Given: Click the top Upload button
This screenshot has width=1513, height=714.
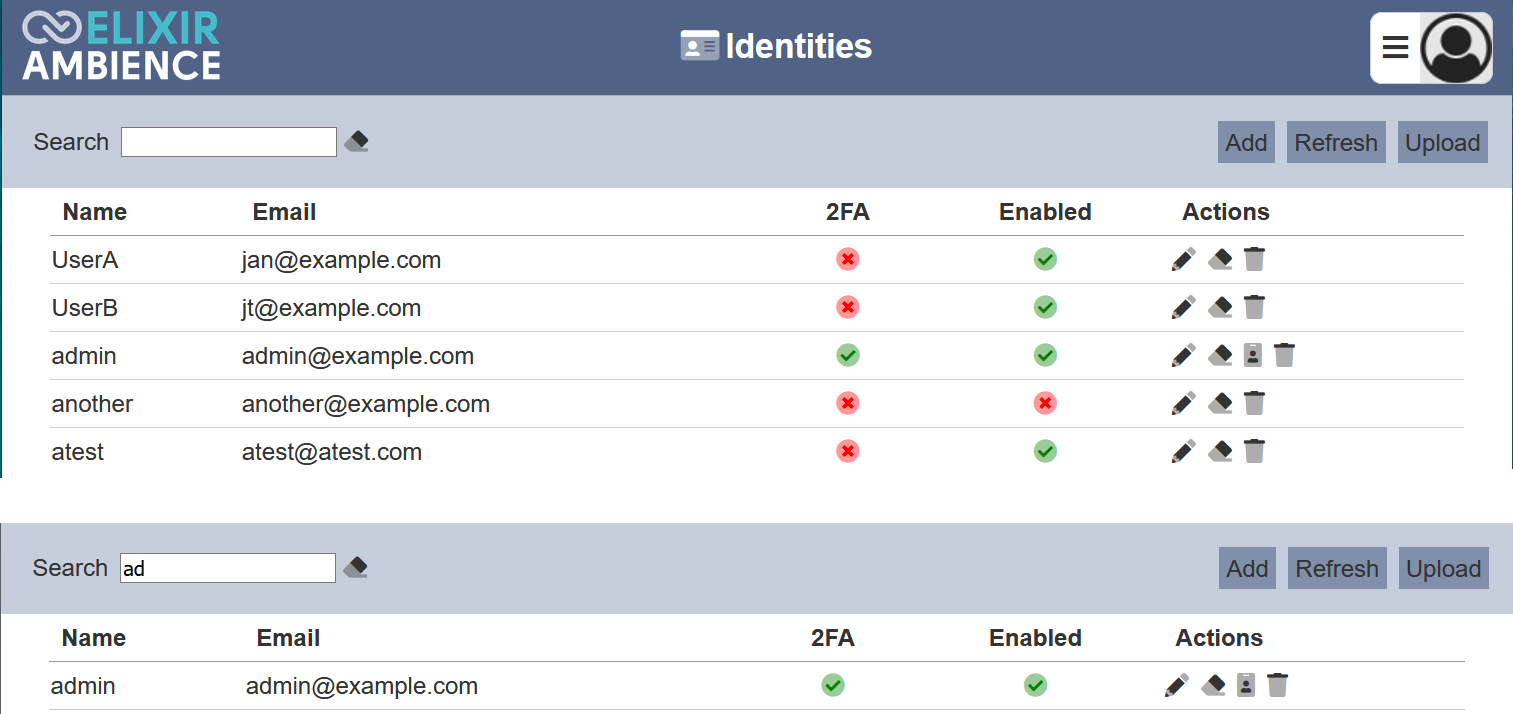Looking at the screenshot, I should pos(1442,142).
